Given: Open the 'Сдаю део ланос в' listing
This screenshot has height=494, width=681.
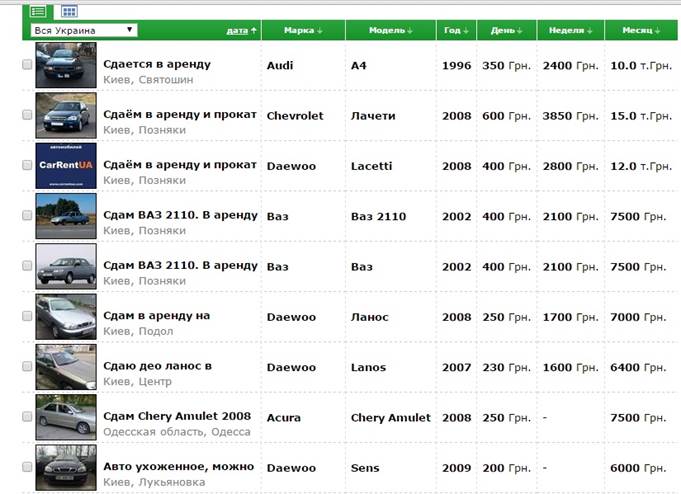Looking at the screenshot, I should tap(157, 367).
